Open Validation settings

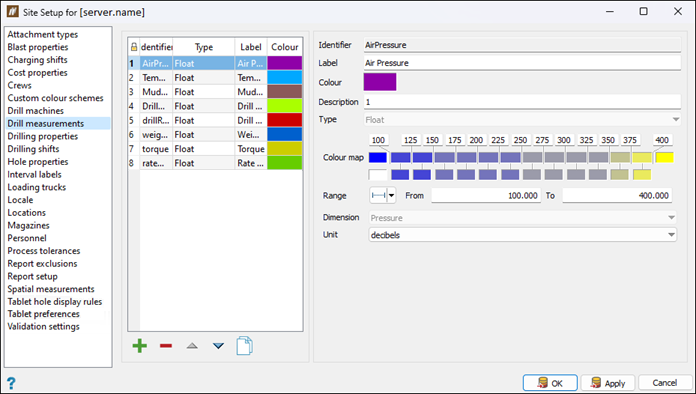pos(44,327)
